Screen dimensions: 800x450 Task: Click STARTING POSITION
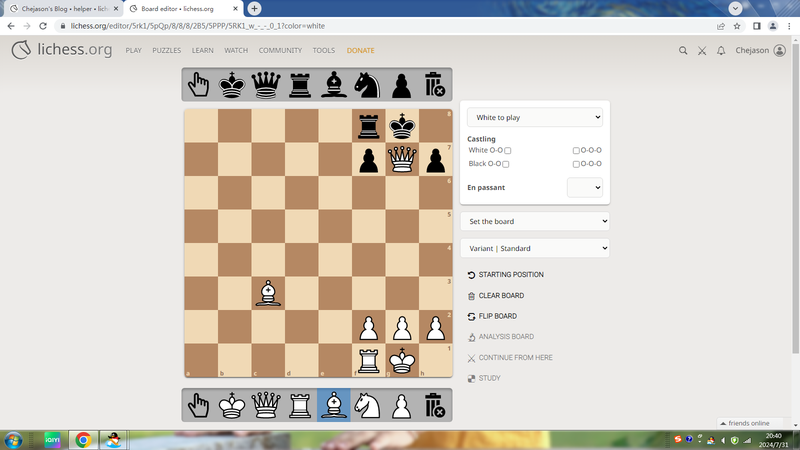click(x=510, y=274)
